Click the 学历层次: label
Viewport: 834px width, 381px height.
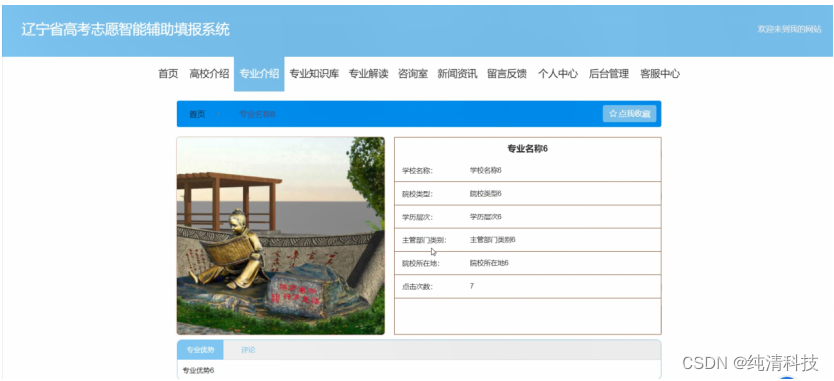(417, 217)
